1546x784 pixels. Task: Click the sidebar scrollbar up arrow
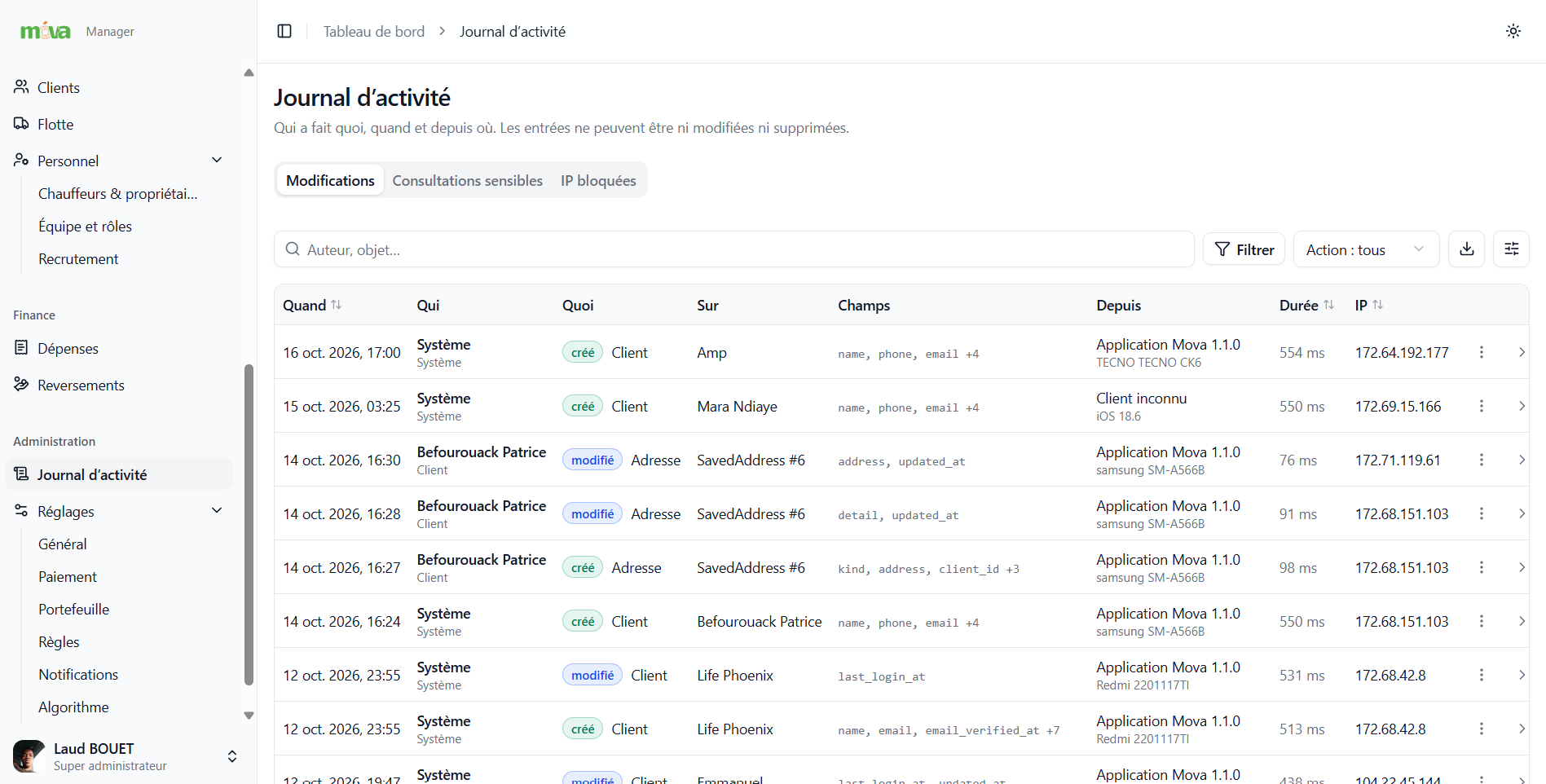point(249,73)
